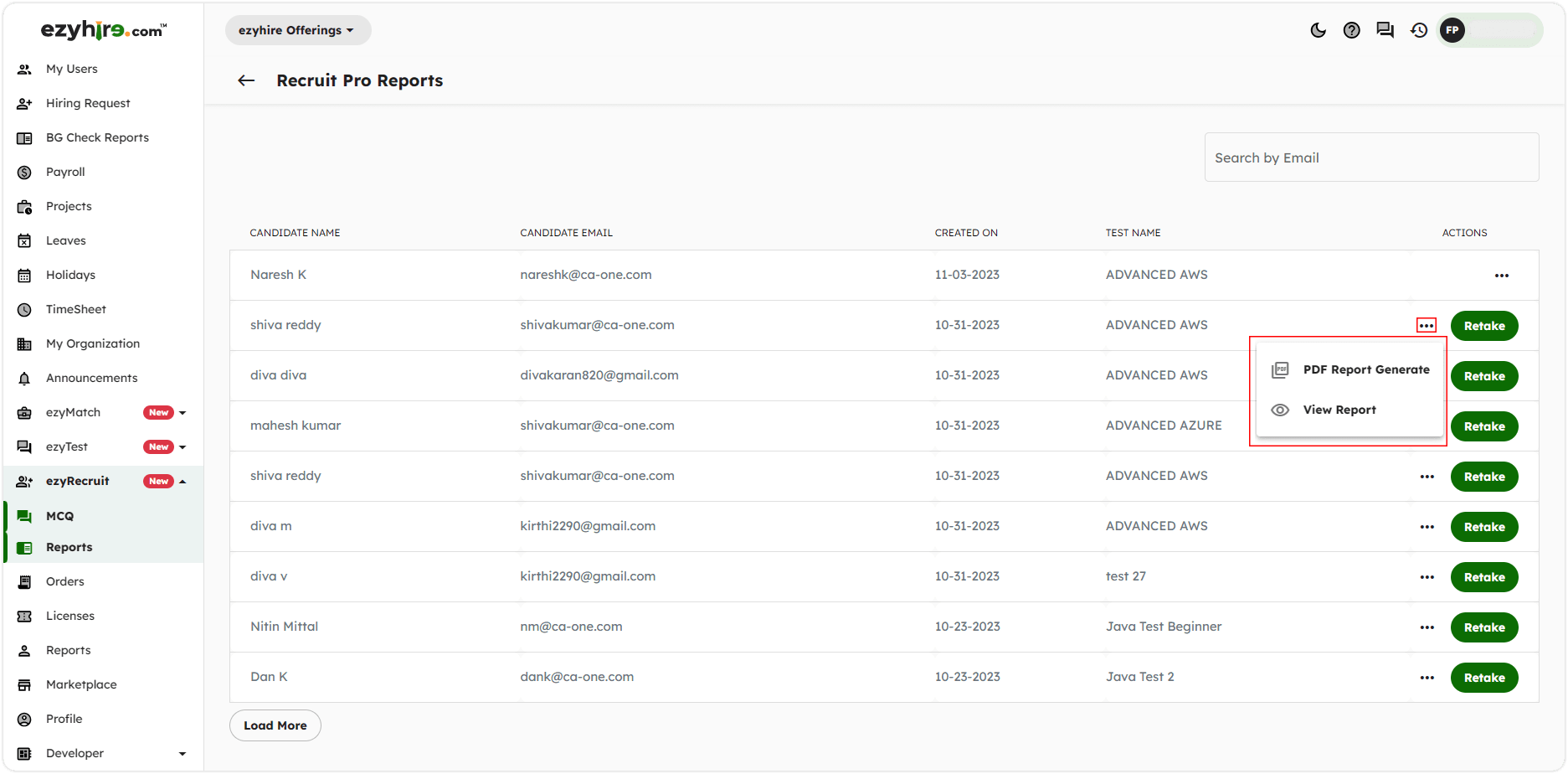1568x774 pixels.
Task: Click the Search by Email field
Action: (1371, 157)
